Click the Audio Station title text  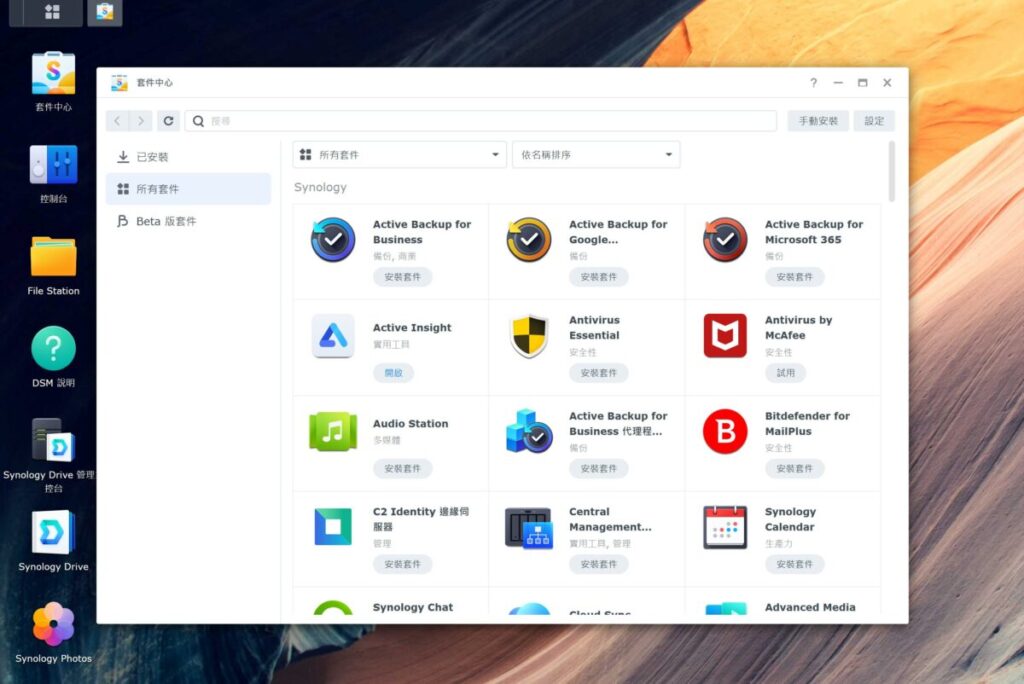pos(410,424)
